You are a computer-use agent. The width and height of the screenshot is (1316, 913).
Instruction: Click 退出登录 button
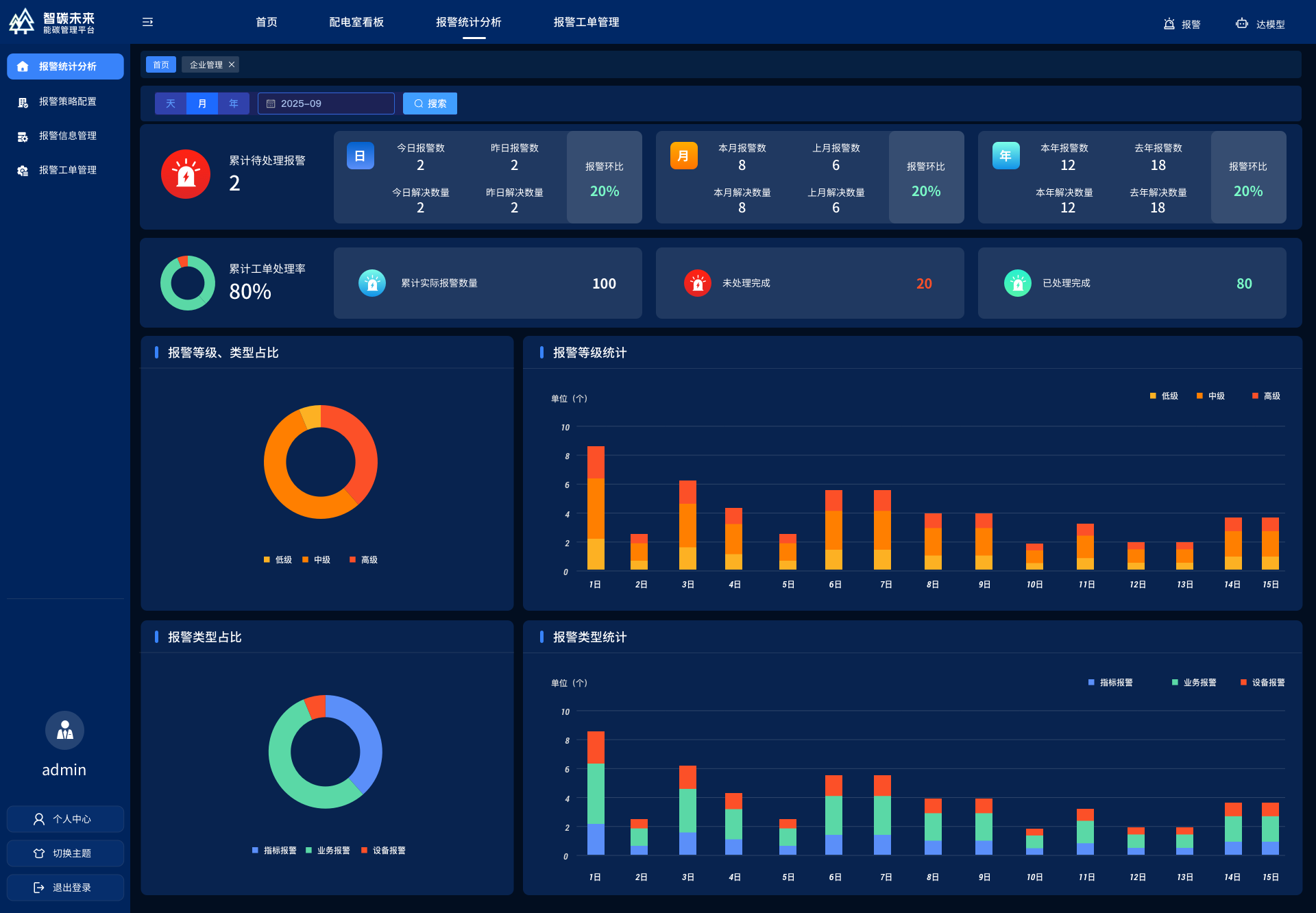pyautogui.click(x=65, y=888)
